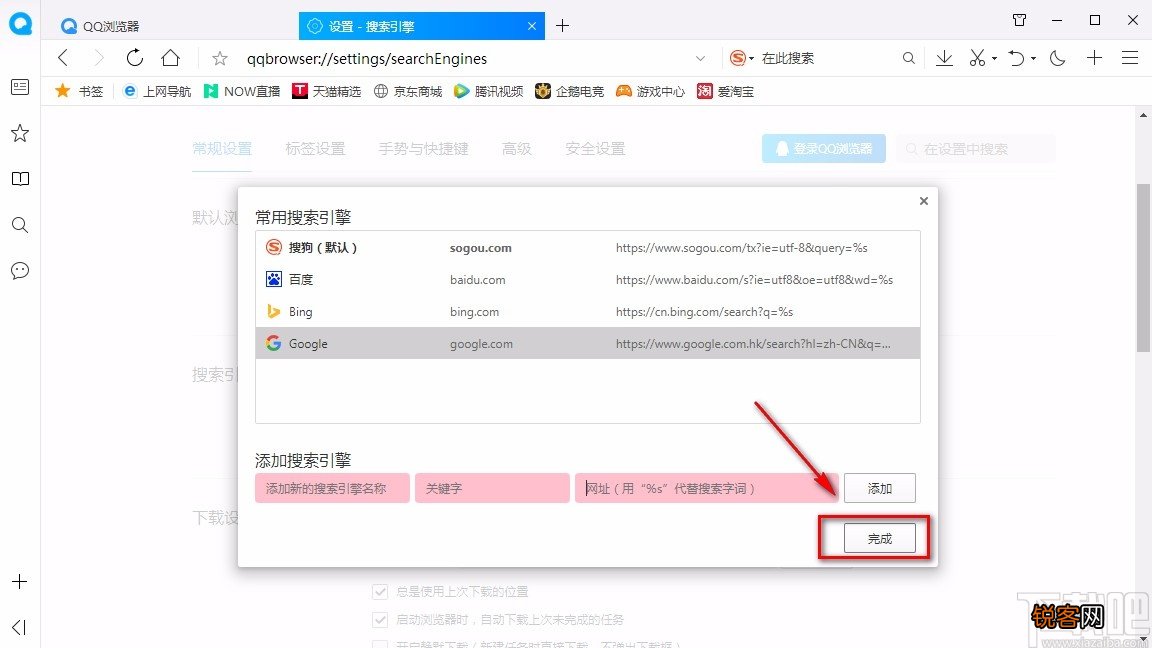This screenshot has height=648, width=1152.
Task: Open the 企鹅电竞 bookmark
Action: (x=569, y=91)
